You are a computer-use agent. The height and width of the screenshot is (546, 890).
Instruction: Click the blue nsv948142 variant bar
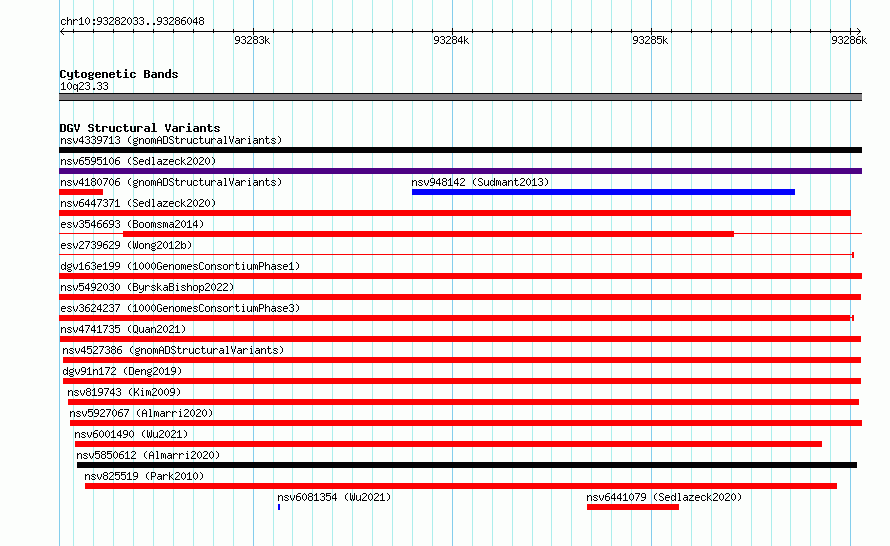click(x=603, y=192)
